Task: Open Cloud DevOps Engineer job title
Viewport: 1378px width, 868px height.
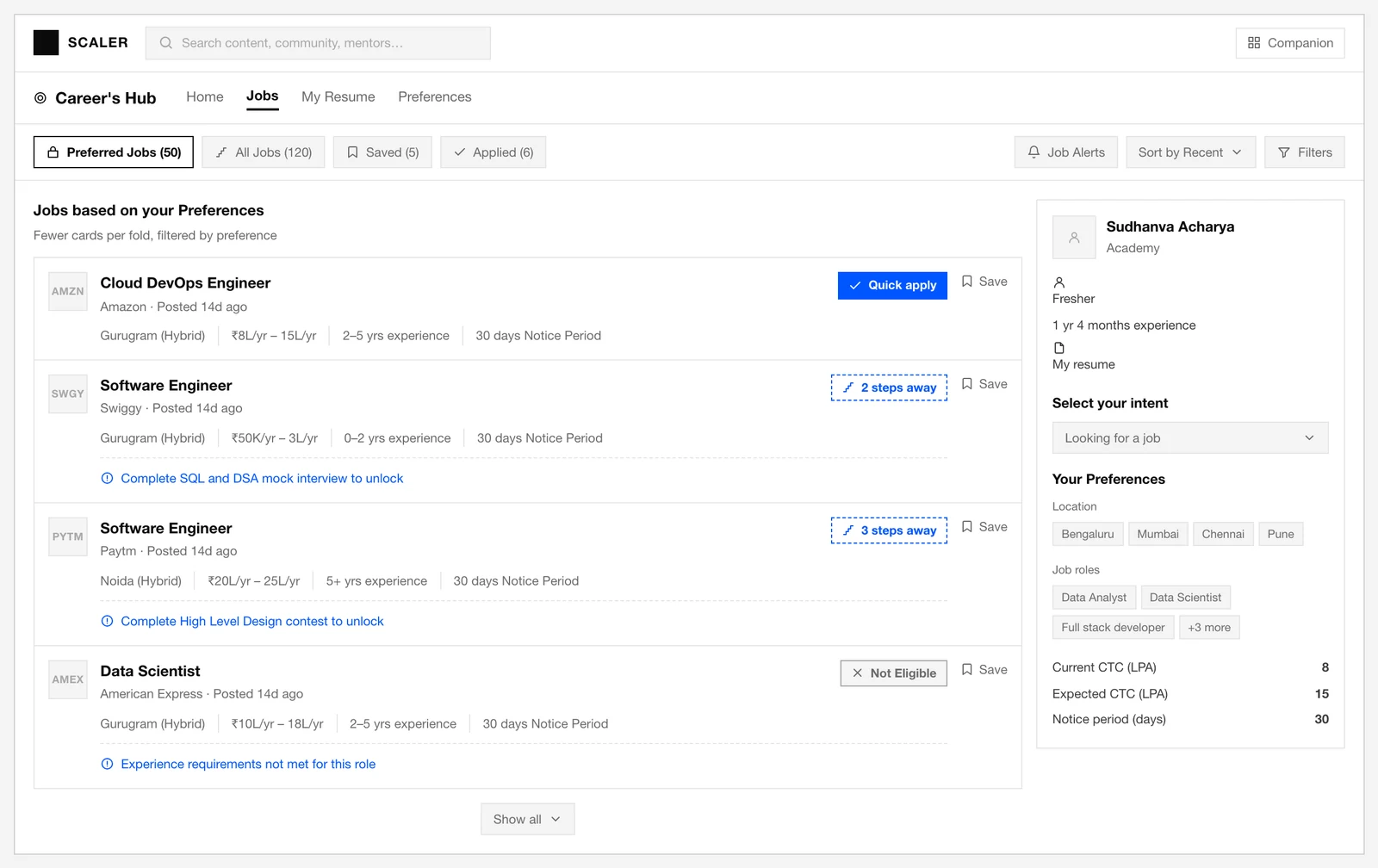Action: (185, 283)
